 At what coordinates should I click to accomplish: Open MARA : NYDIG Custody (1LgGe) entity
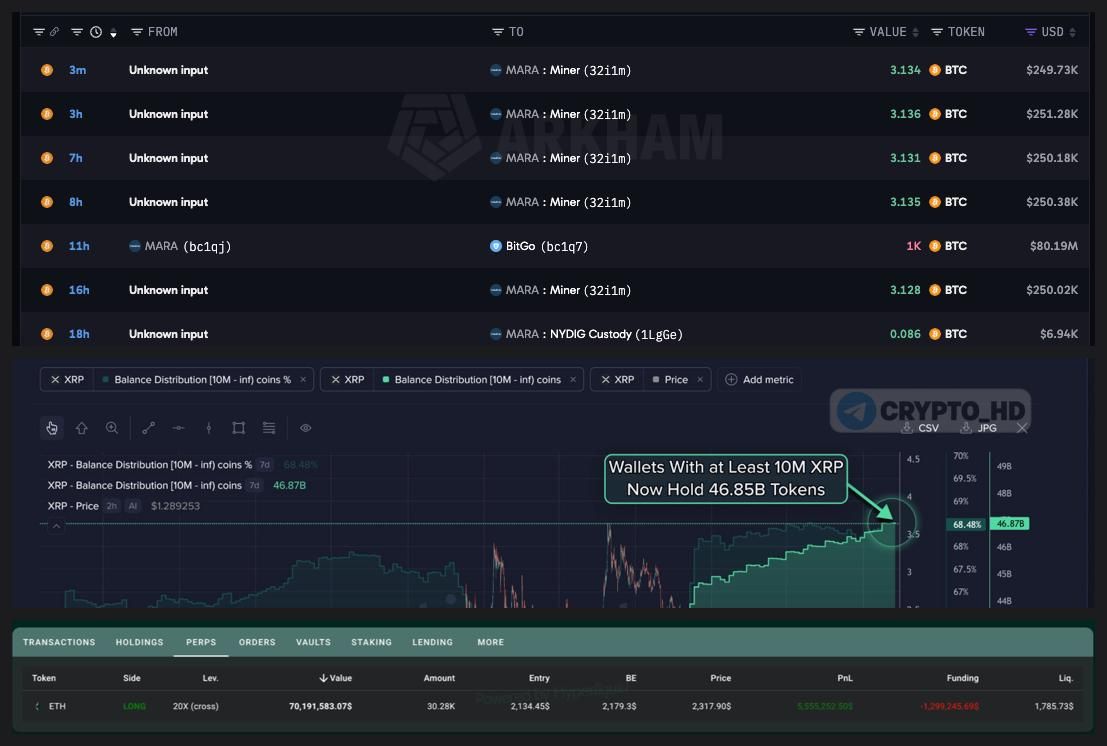(x=586, y=334)
